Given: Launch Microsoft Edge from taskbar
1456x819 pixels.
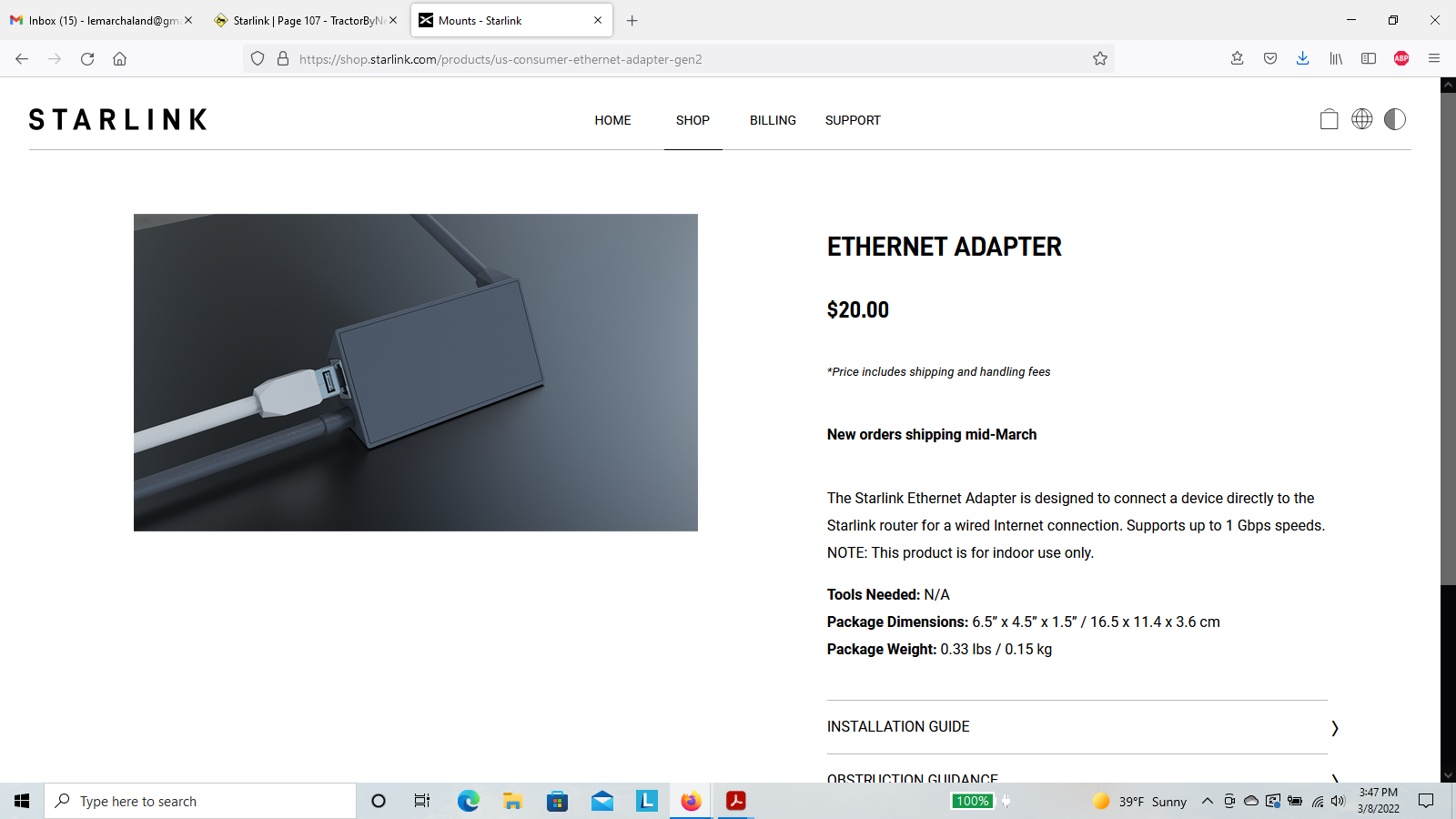Looking at the screenshot, I should [468, 801].
